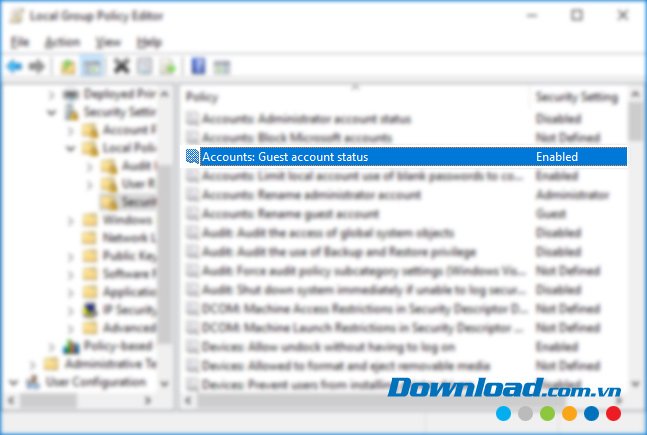Select 'DCOM: Machine Access Restrictions' policy
This screenshot has width=647, height=435.
[x=365, y=308]
